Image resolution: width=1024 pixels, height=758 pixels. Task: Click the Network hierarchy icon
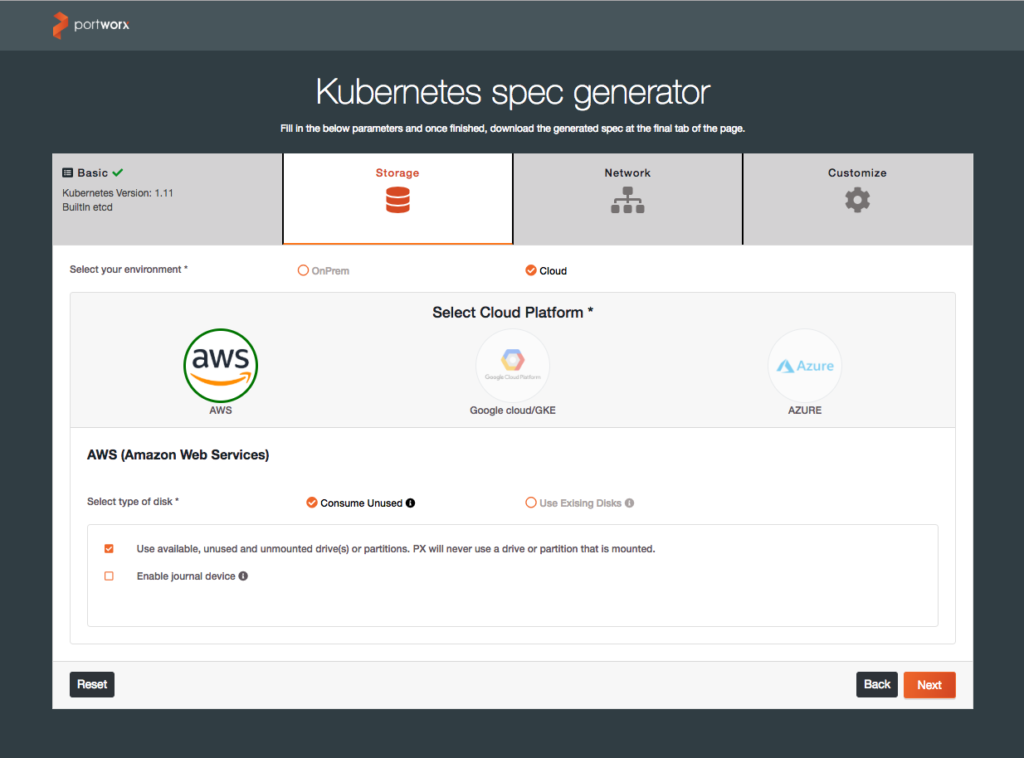pyautogui.click(x=627, y=200)
